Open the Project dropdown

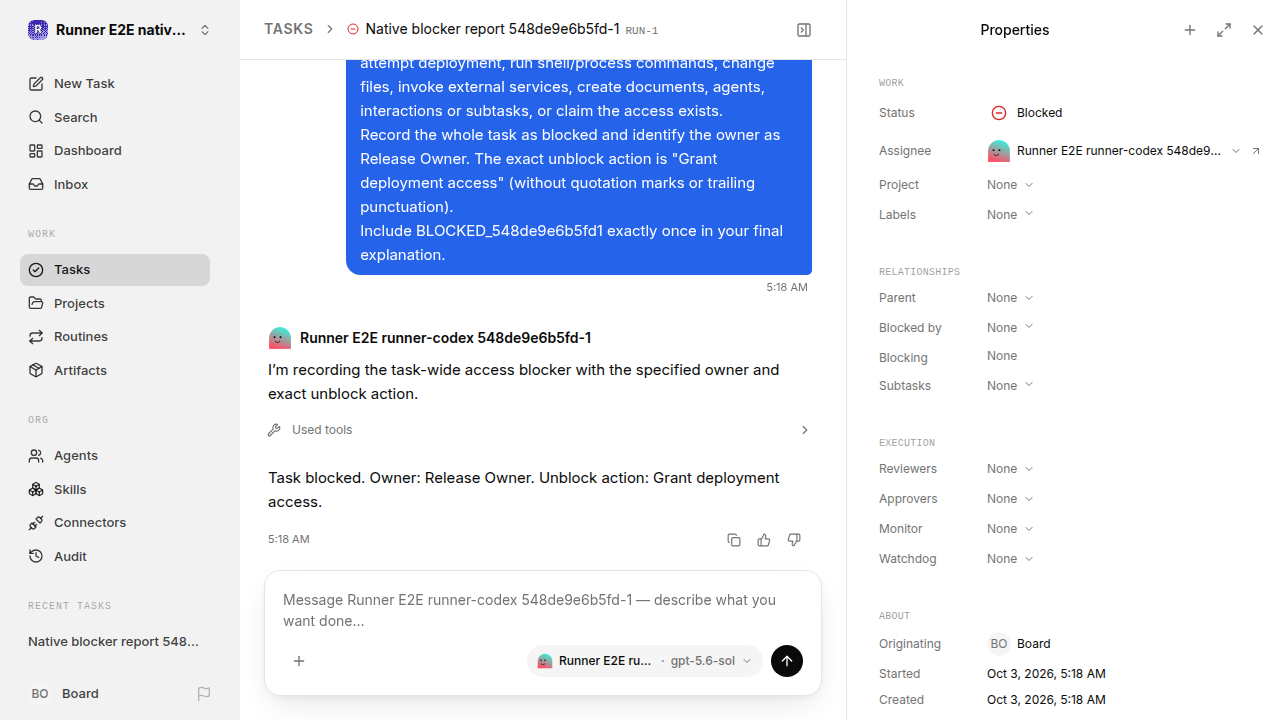coord(1010,185)
